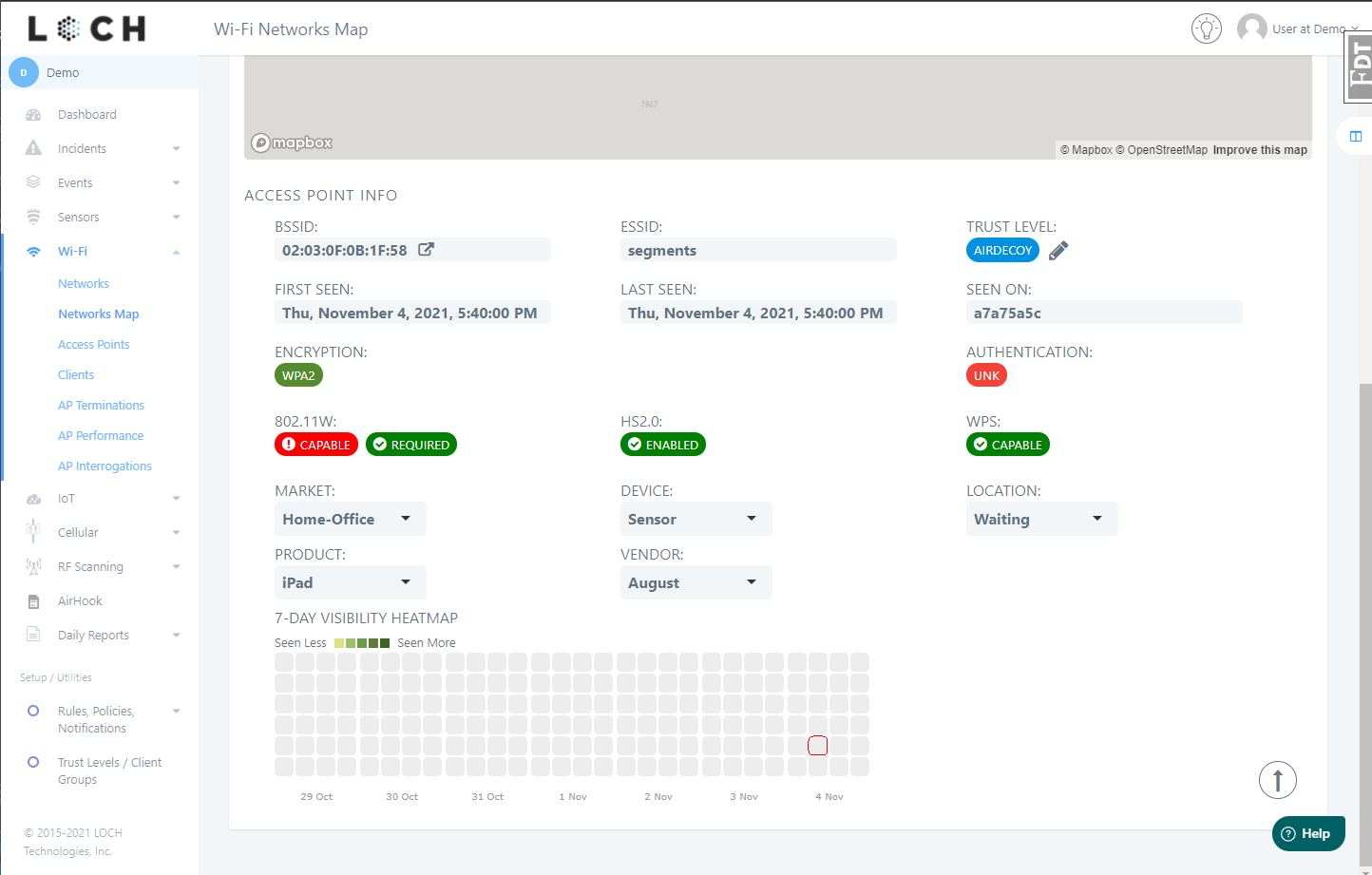This screenshot has width=1372, height=875.
Task: Open external link icon beside BSSID
Action: pyautogui.click(x=427, y=250)
